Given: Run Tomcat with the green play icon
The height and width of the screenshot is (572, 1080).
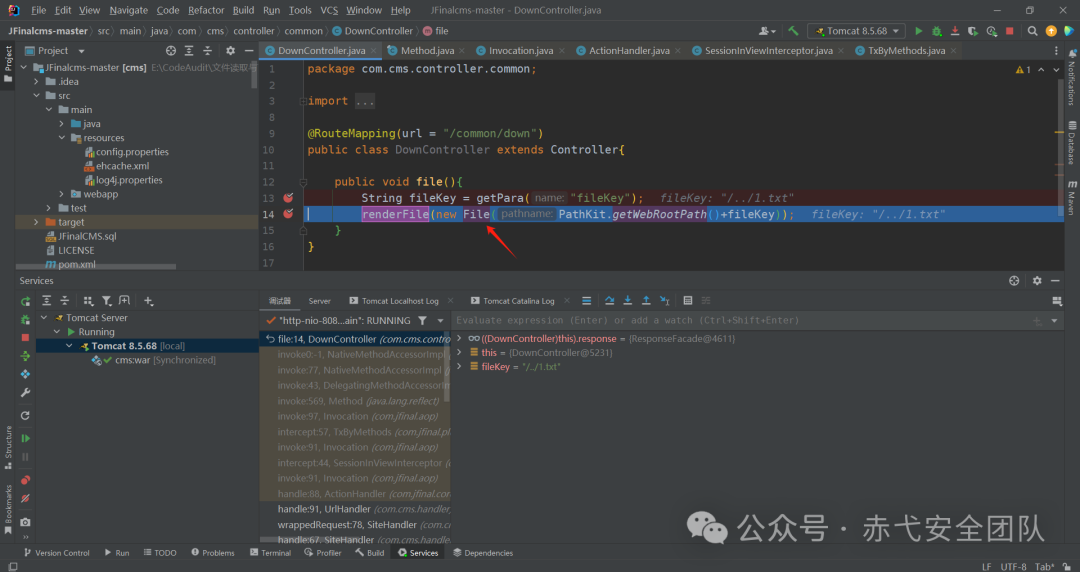Looking at the screenshot, I should [x=918, y=31].
